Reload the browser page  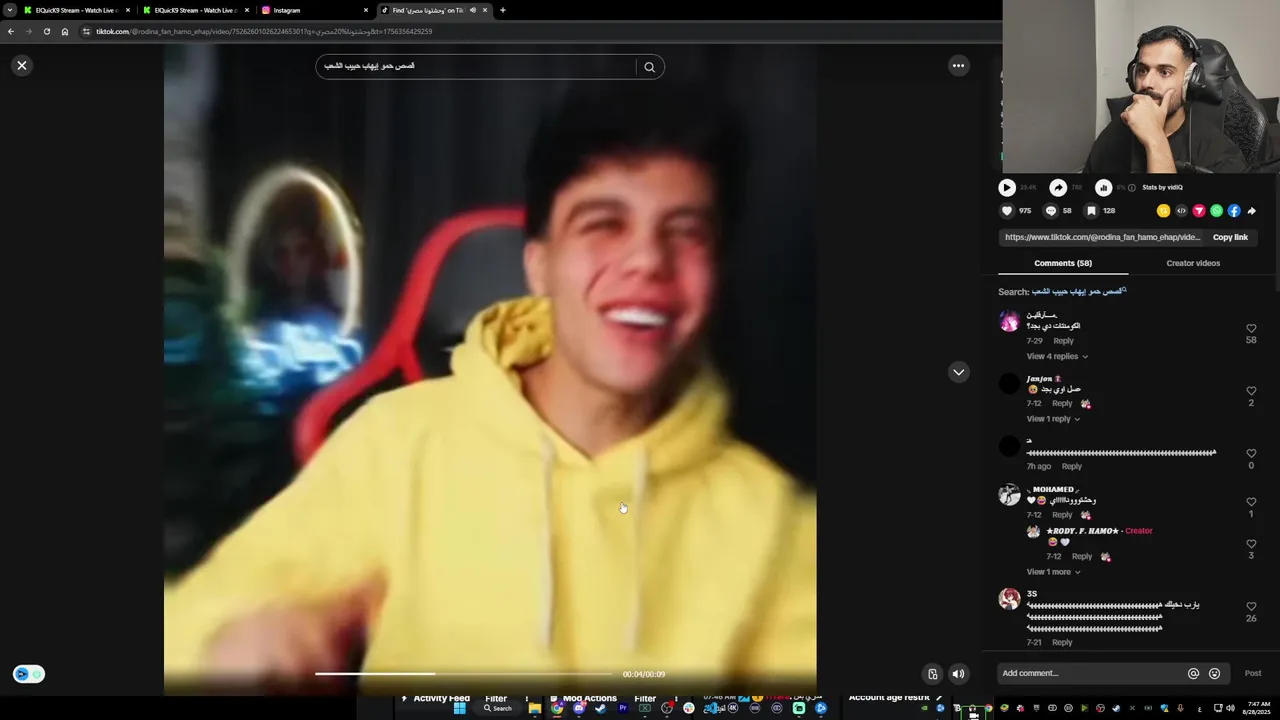tap(46, 31)
